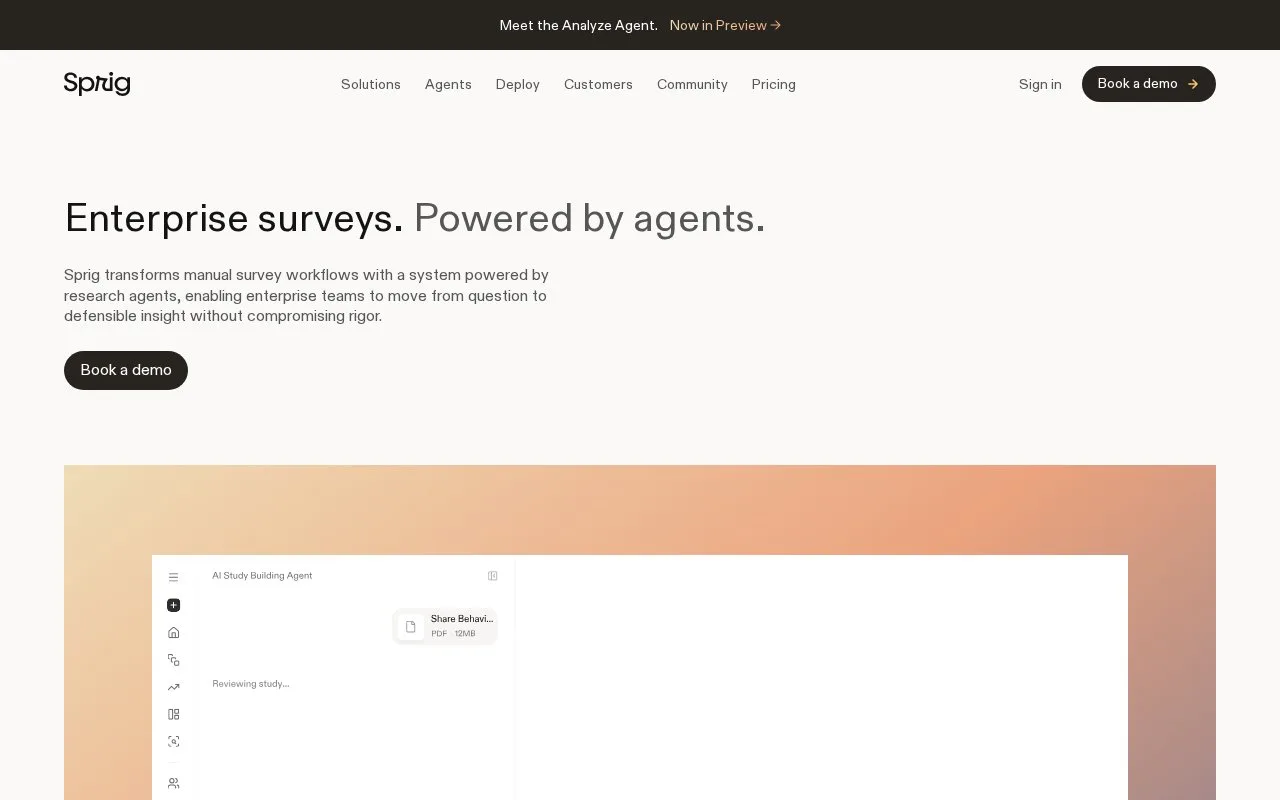
Task: Click the Share Behavi... PDF attachment
Action: tap(445, 626)
